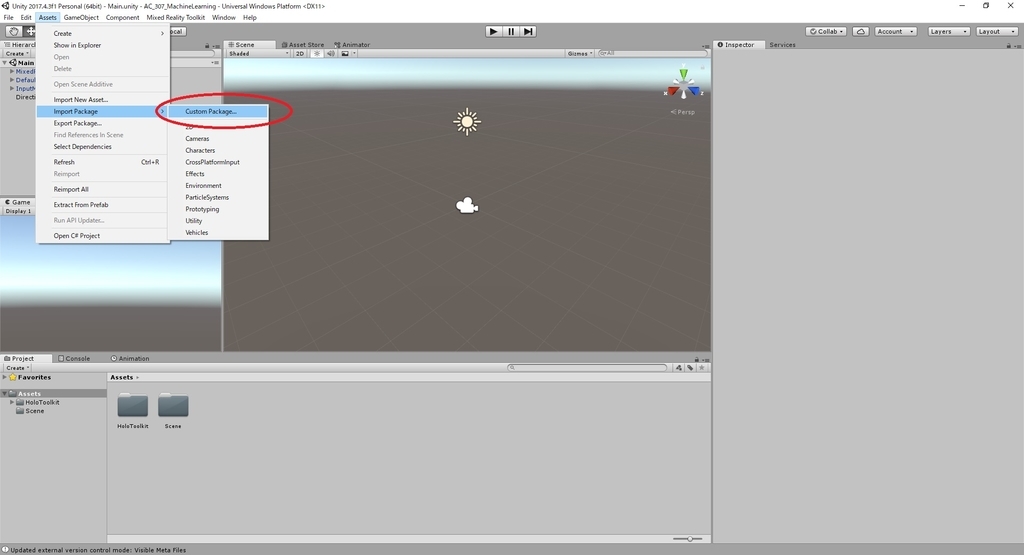Screen dimensions: 1024x555
Task: Choose Environment package in submenu
Action: pos(217,185)
